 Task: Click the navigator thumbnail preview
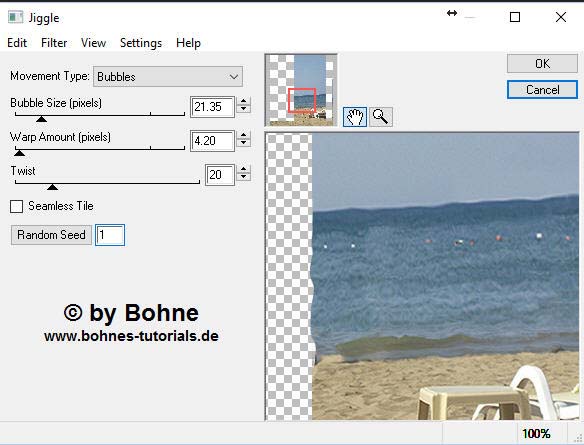[301, 90]
